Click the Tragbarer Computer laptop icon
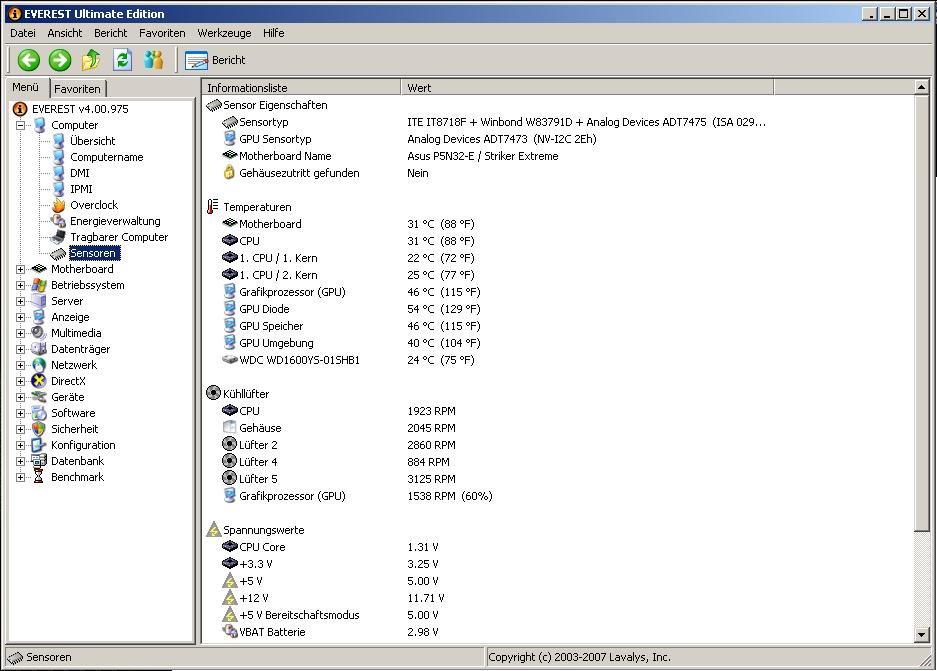This screenshot has height=671, width=937. (59, 237)
